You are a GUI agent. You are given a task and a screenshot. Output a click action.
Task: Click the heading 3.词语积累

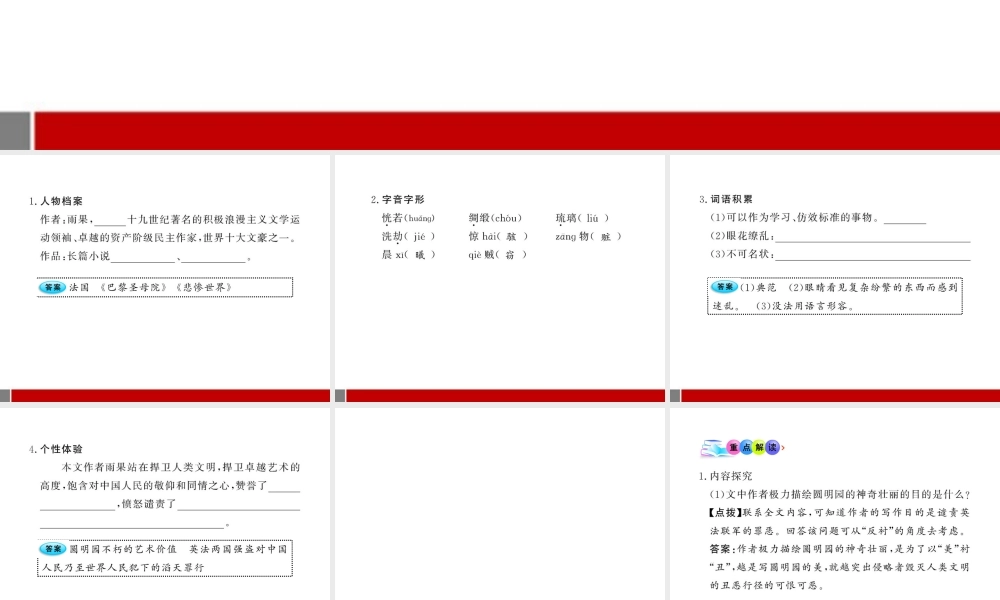pos(726,200)
